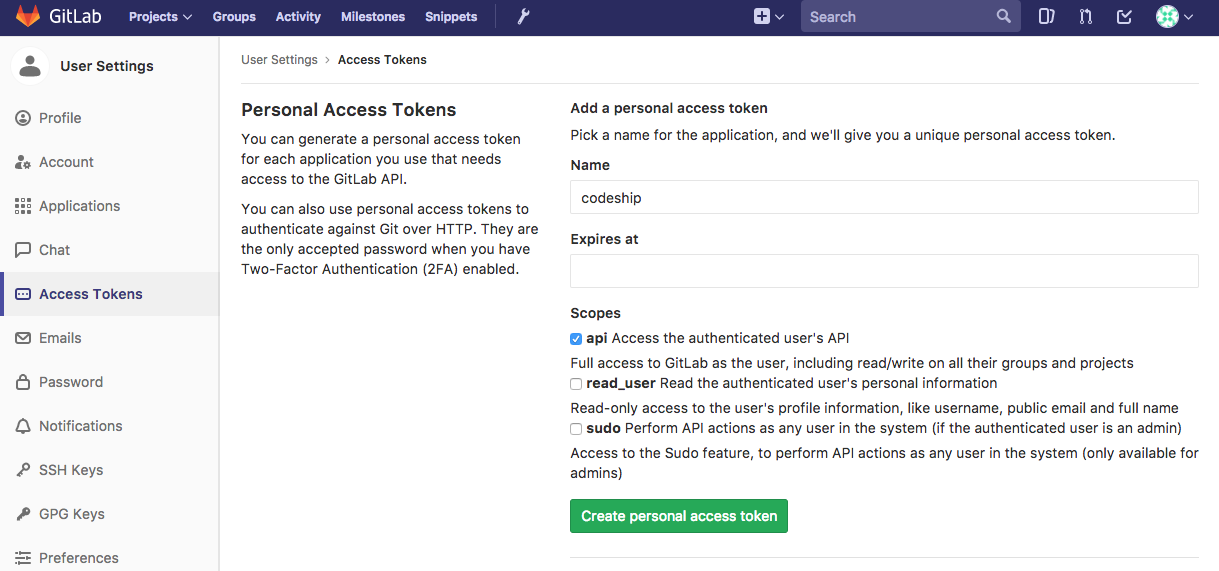Click User Settings breadcrumb link
The image size is (1219, 571).
279,60
